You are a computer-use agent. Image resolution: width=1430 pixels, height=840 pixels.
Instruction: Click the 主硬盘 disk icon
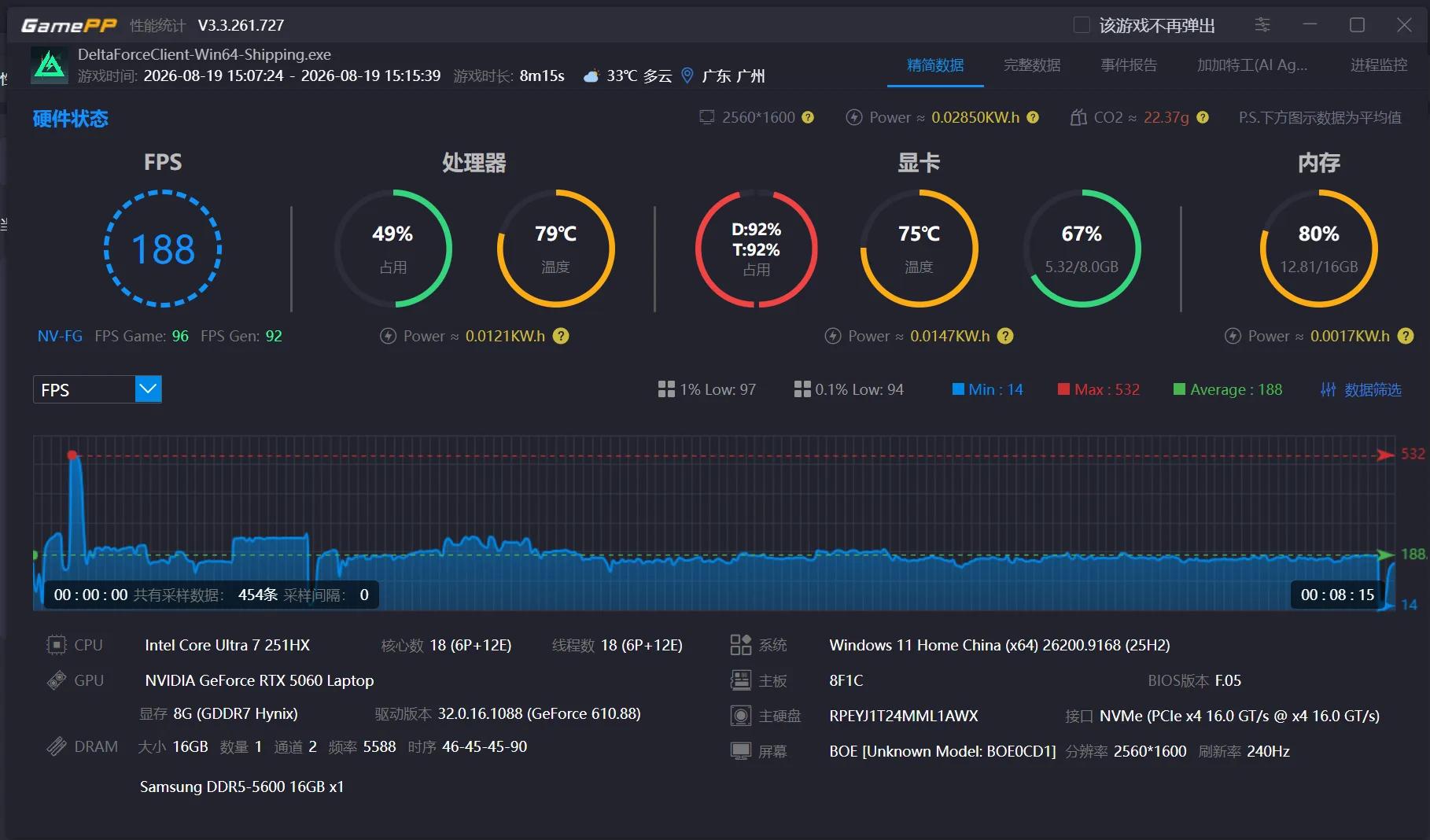point(741,716)
